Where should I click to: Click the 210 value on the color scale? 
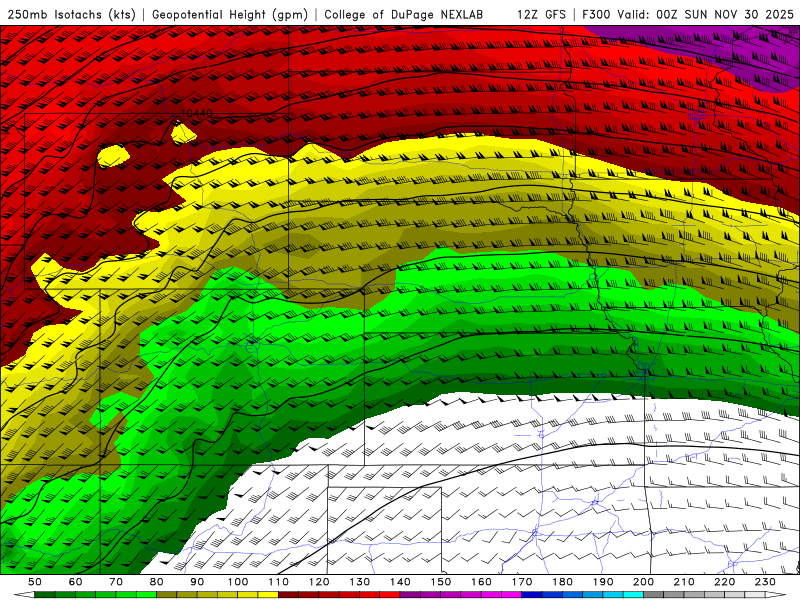pyautogui.click(x=684, y=582)
